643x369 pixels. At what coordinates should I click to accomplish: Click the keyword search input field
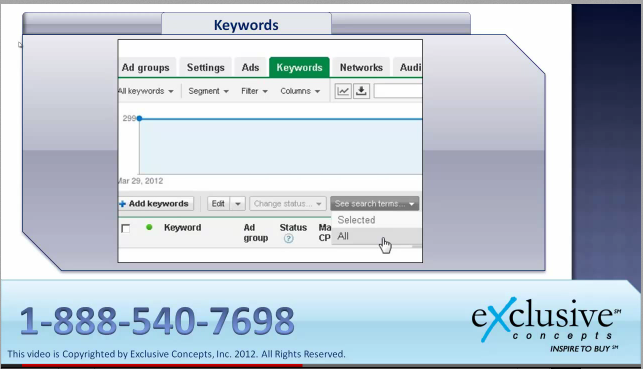tap(398, 91)
